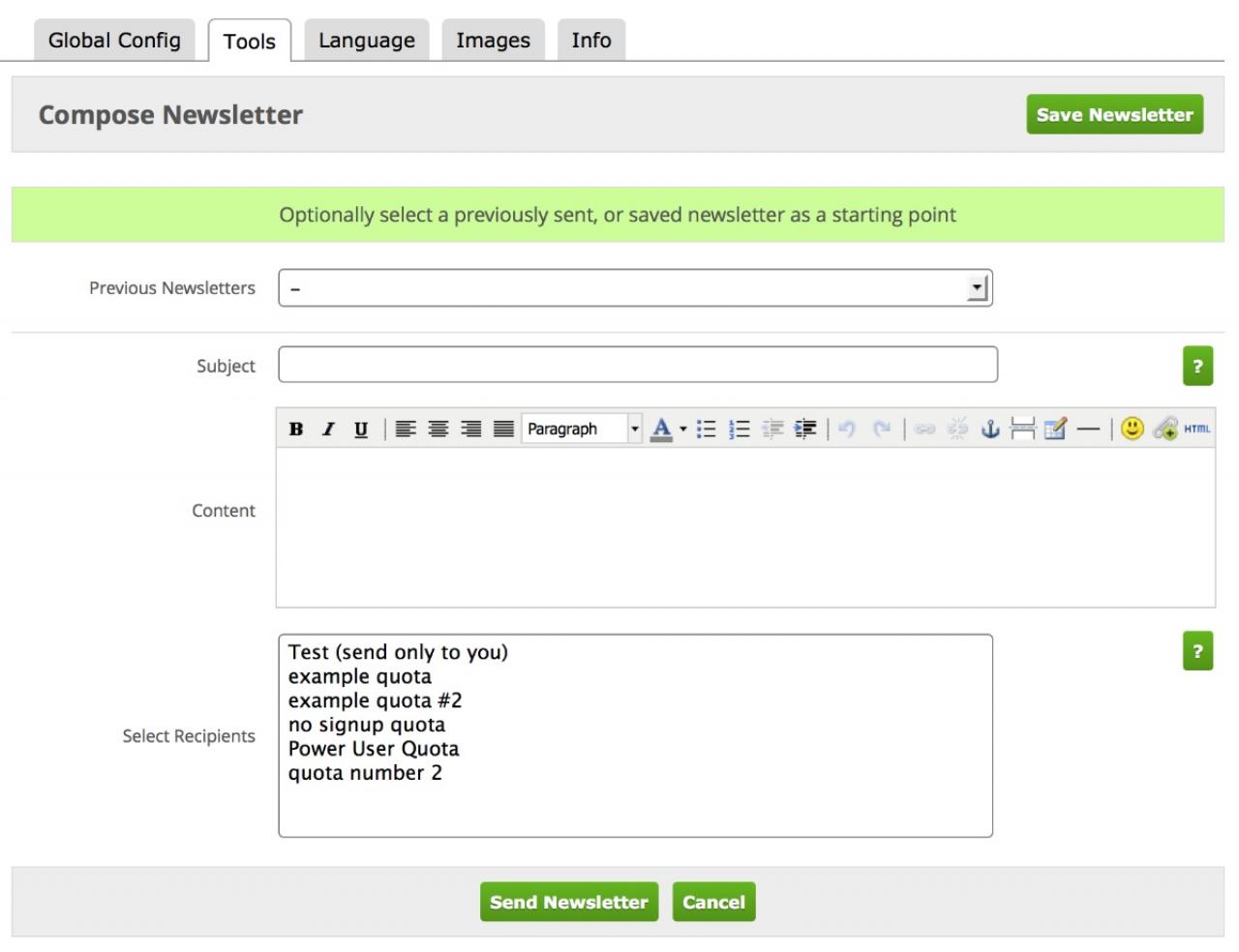Image resolution: width=1239 pixels, height=952 pixels.
Task: Expand the Paragraph format dropdown
Action: pyautogui.click(x=634, y=429)
